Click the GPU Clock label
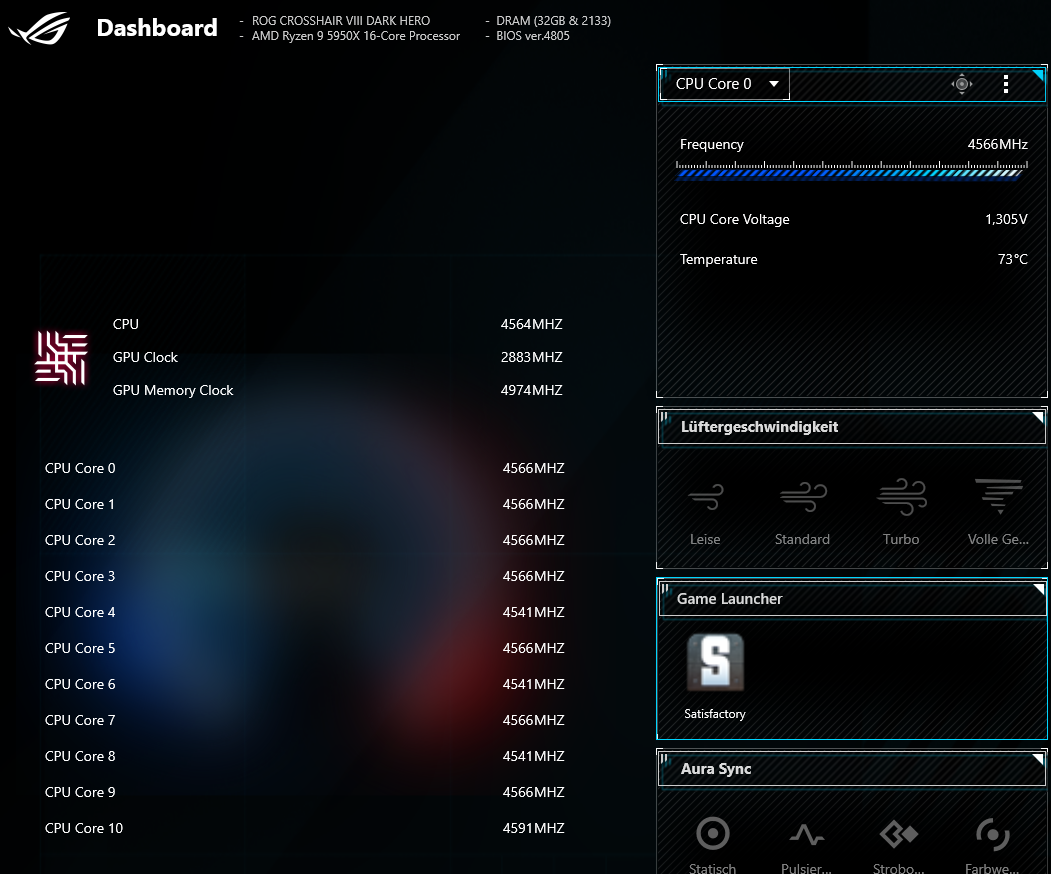The height and width of the screenshot is (874, 1051). click(x=145, y=357)
